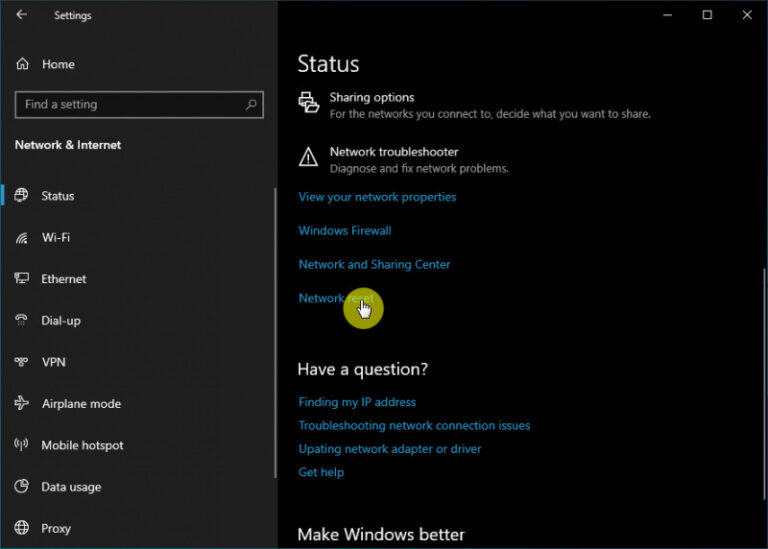Click the search magnifier icon

251,104
